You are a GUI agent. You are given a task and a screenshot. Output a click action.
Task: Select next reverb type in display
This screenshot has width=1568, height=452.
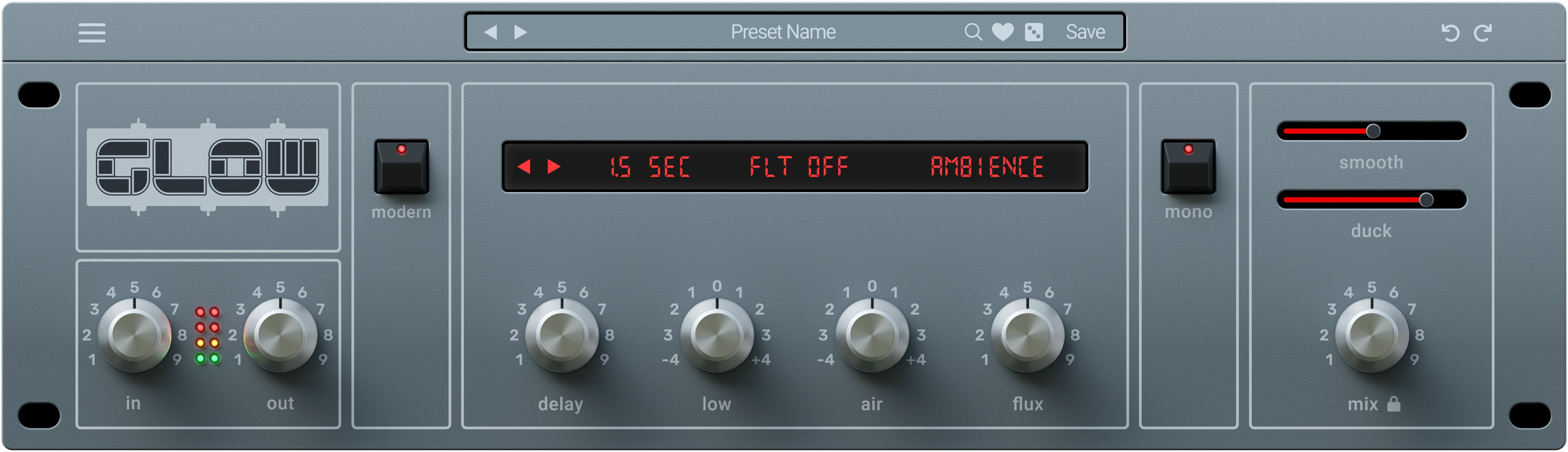(554, 166)
